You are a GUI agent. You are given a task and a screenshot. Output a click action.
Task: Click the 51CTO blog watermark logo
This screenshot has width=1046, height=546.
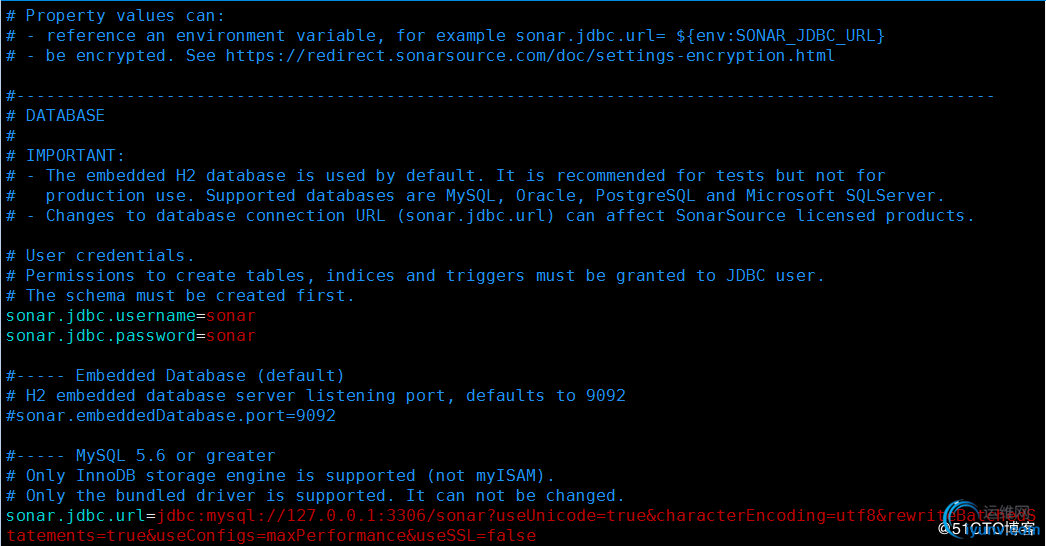[x=989, y=521]
